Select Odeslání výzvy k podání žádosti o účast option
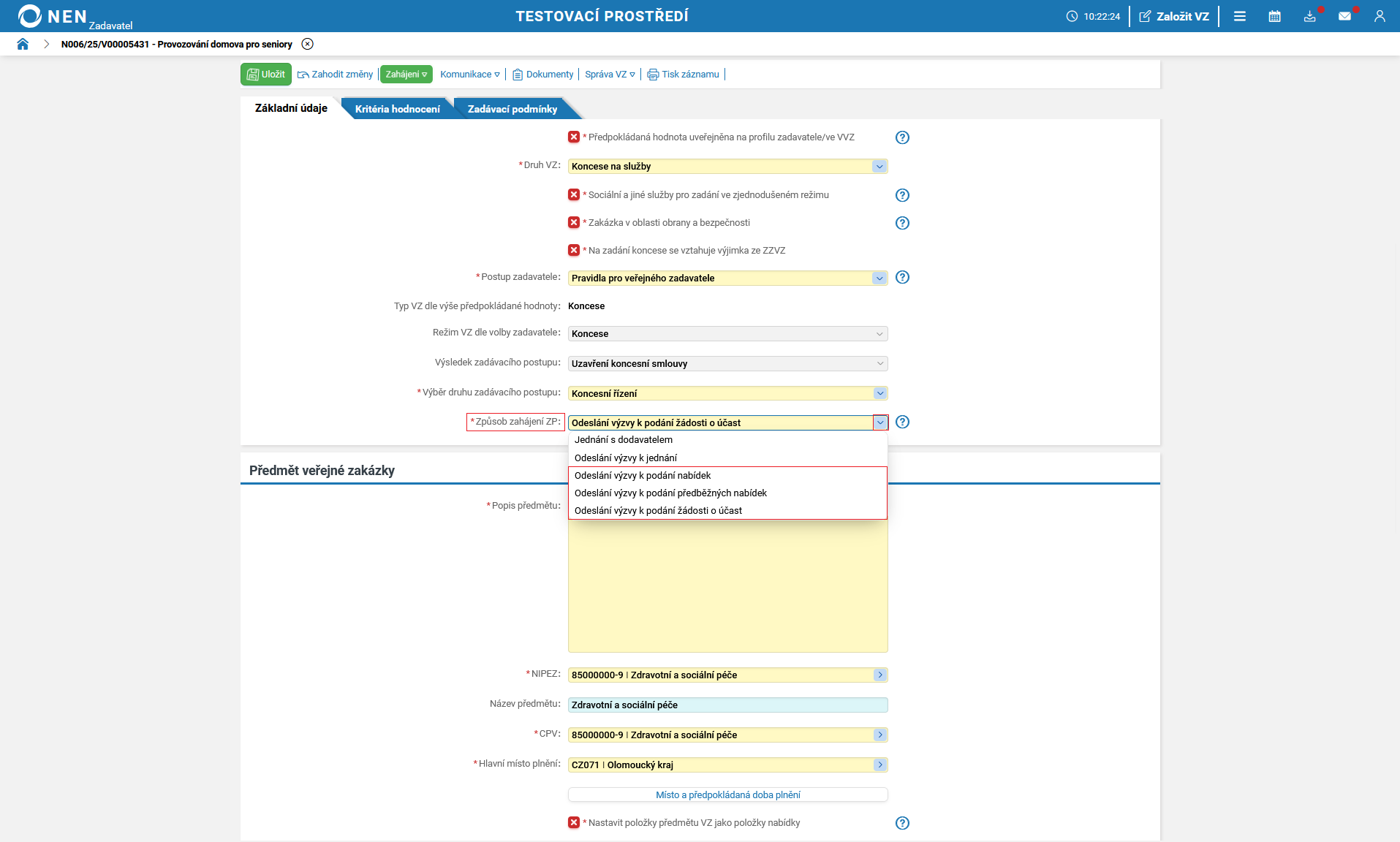This screenshot has width=1400, height=842. click(728, 511)
